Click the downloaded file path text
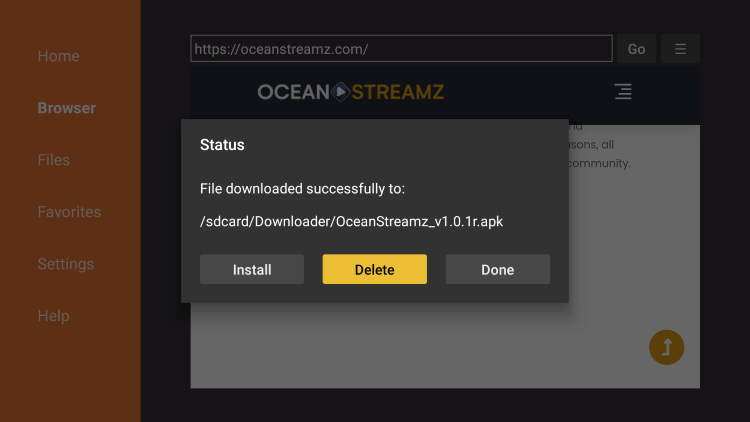The width and height of the screenshot is (750, 422). coord(352,222)
